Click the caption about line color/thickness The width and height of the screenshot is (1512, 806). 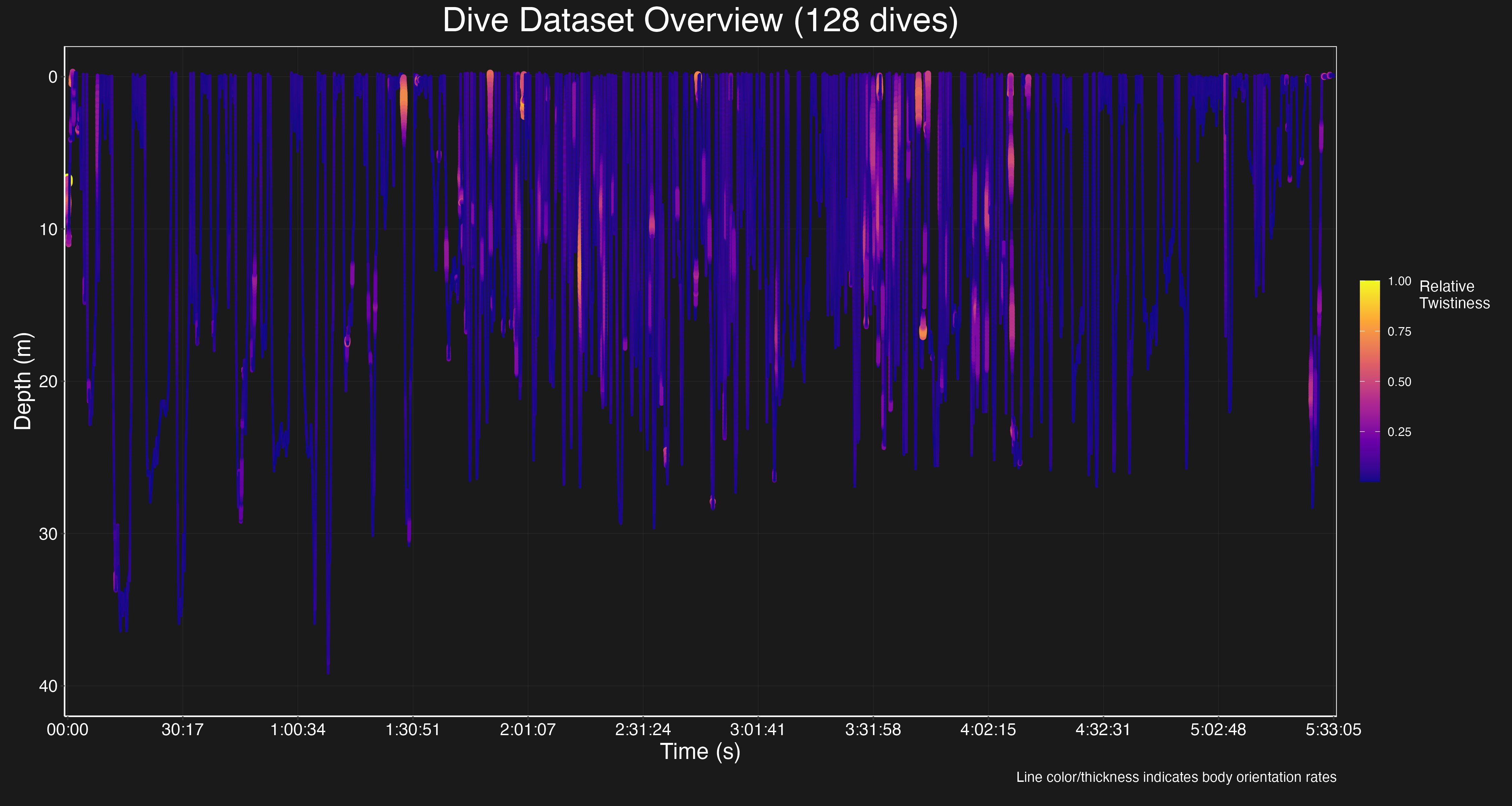[x=1176, y=777]
